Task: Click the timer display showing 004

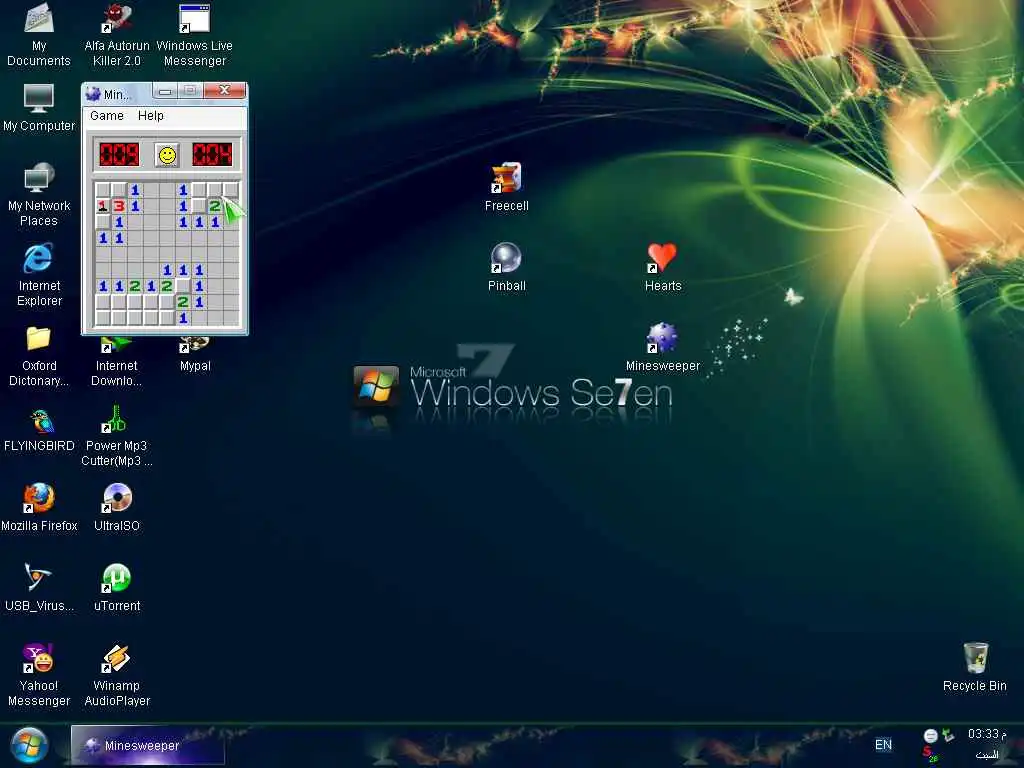Action: tap(212, 155)
